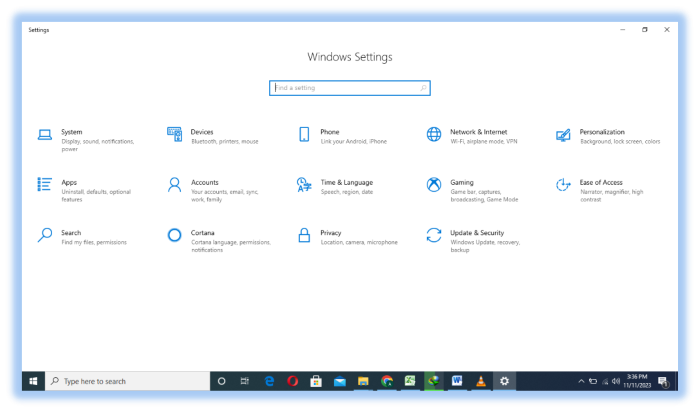Viewport: 700px width, 412px height.
Task: Open Update & Security arrows icon
Action: 433,235
